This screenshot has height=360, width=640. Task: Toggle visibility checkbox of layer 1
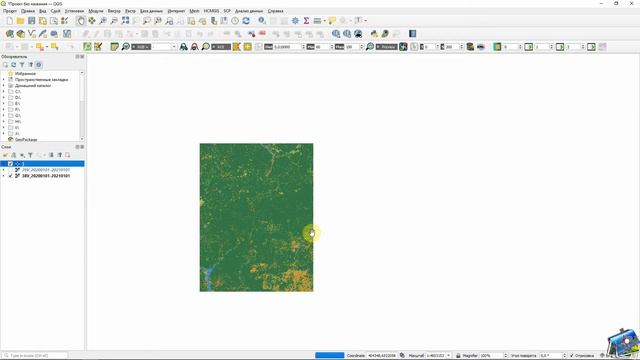(x=10, y=164)
